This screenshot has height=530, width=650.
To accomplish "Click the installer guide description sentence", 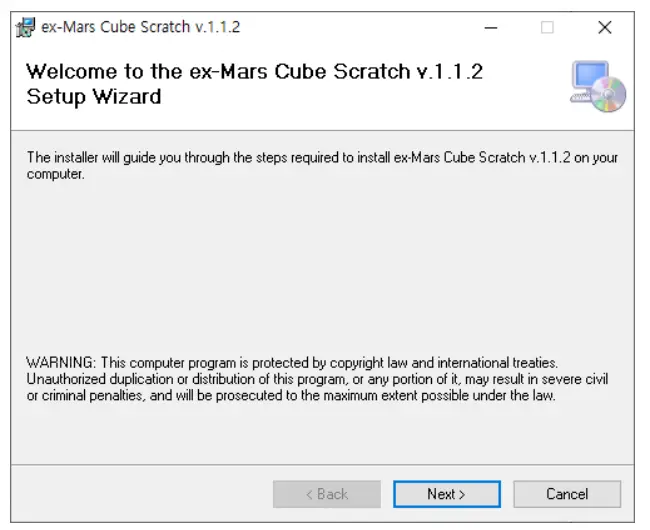I will (x=322, y=158).
